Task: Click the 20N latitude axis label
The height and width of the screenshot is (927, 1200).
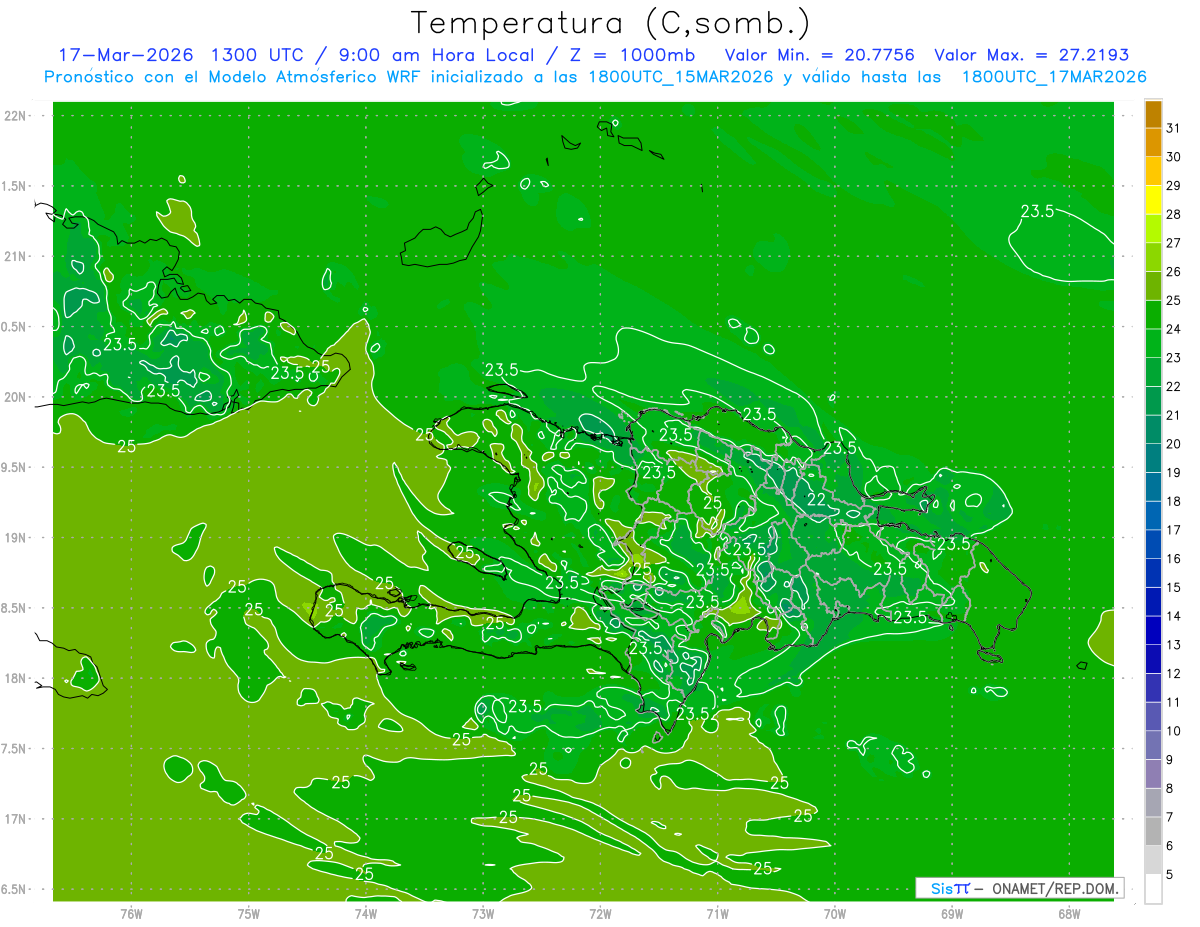Action: click(15, 397)
